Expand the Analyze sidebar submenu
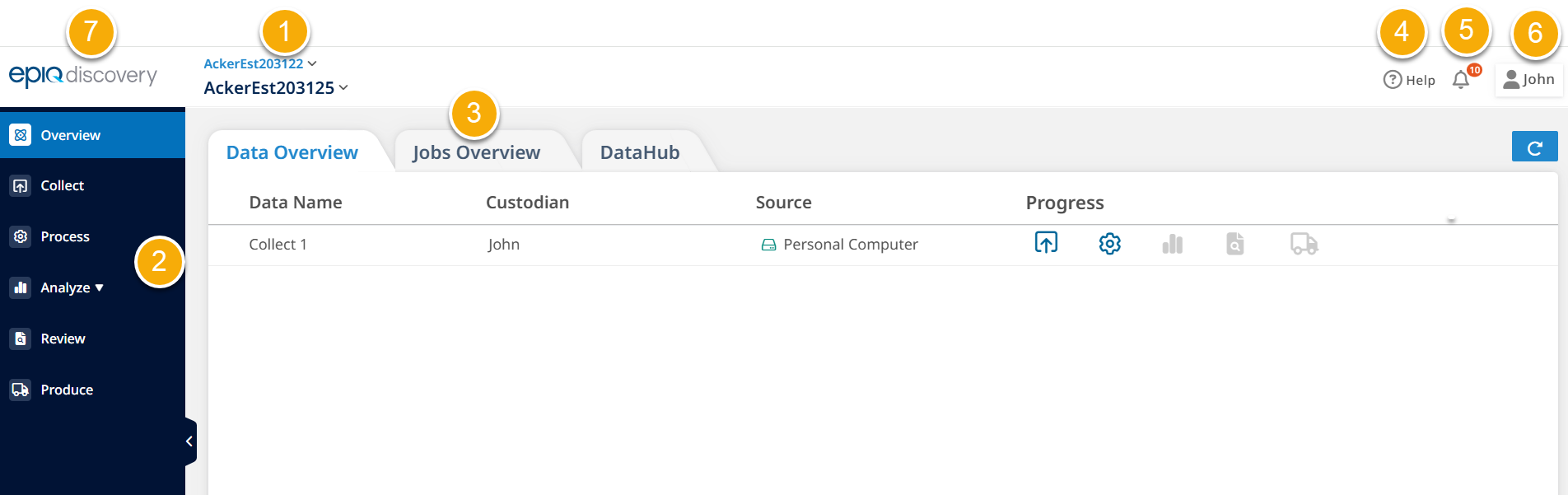This screenshot has height=495, width=1568. tap(72, 287)
